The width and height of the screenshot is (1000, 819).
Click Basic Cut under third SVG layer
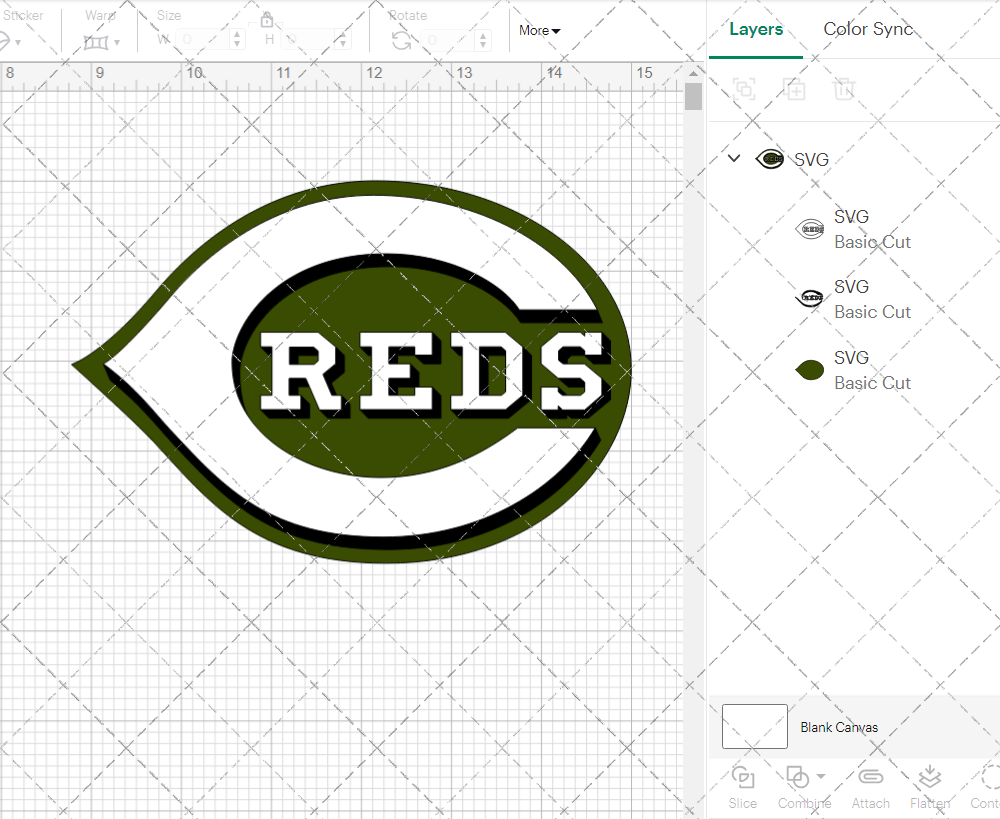872,383
